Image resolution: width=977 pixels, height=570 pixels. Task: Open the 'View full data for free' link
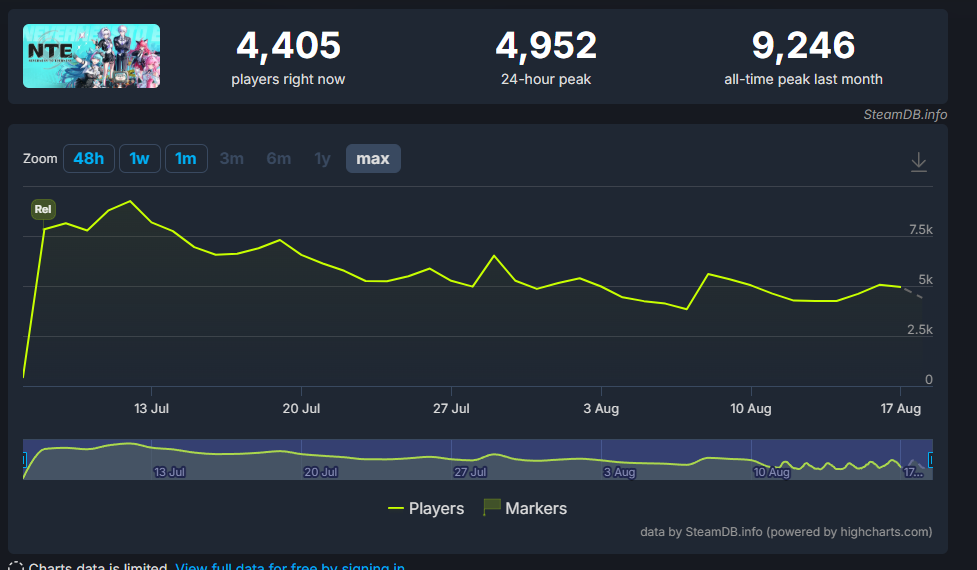(x=290, y=566)
